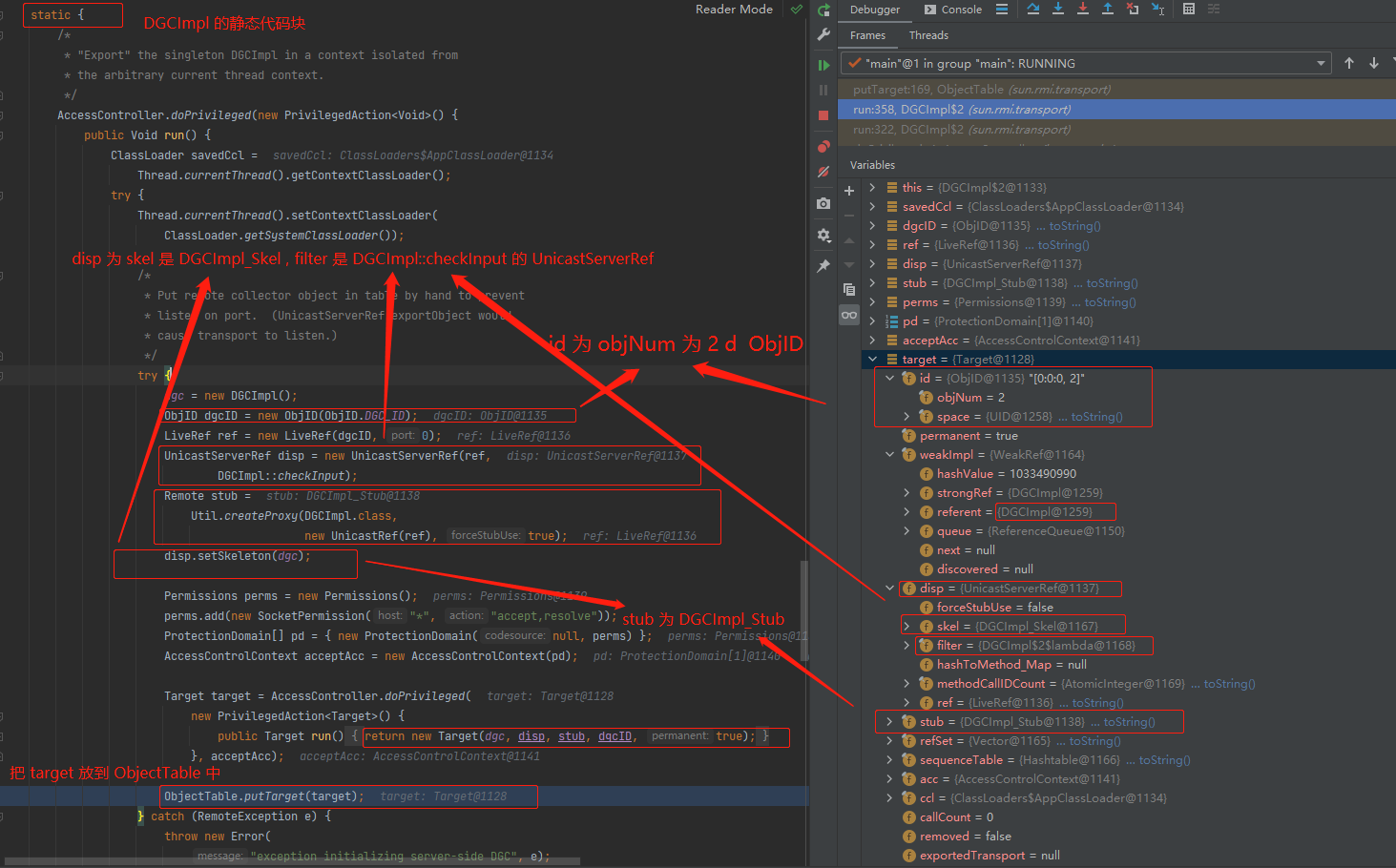Click the Rerun debug session icon
The width and height of the screenshot is (1396, 868).
823,10
